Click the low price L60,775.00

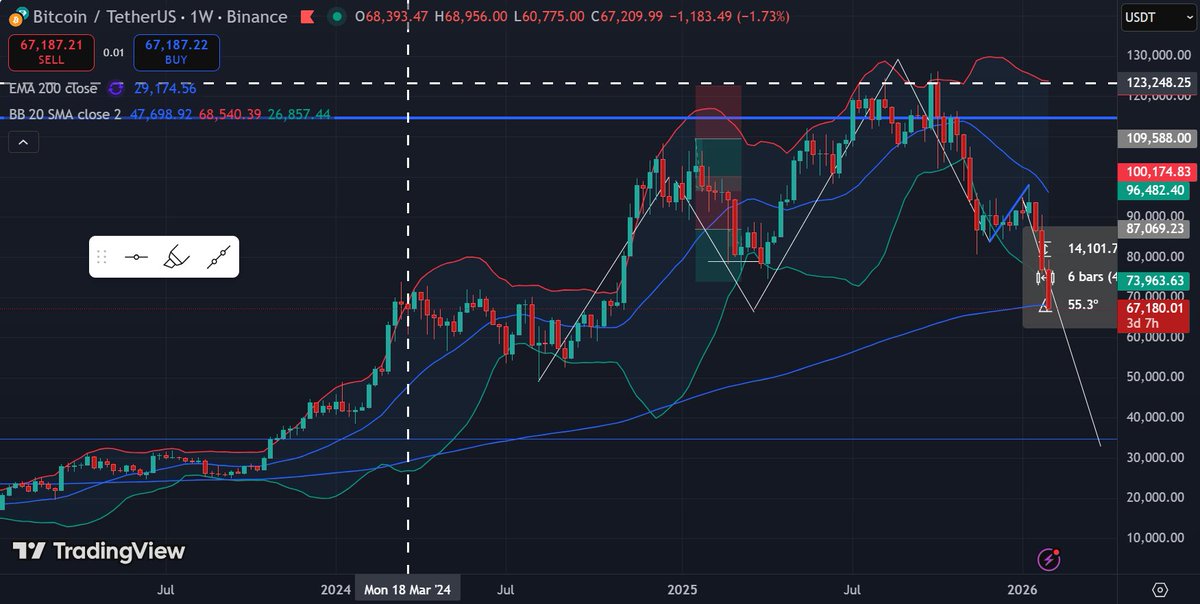click(548, 17)
